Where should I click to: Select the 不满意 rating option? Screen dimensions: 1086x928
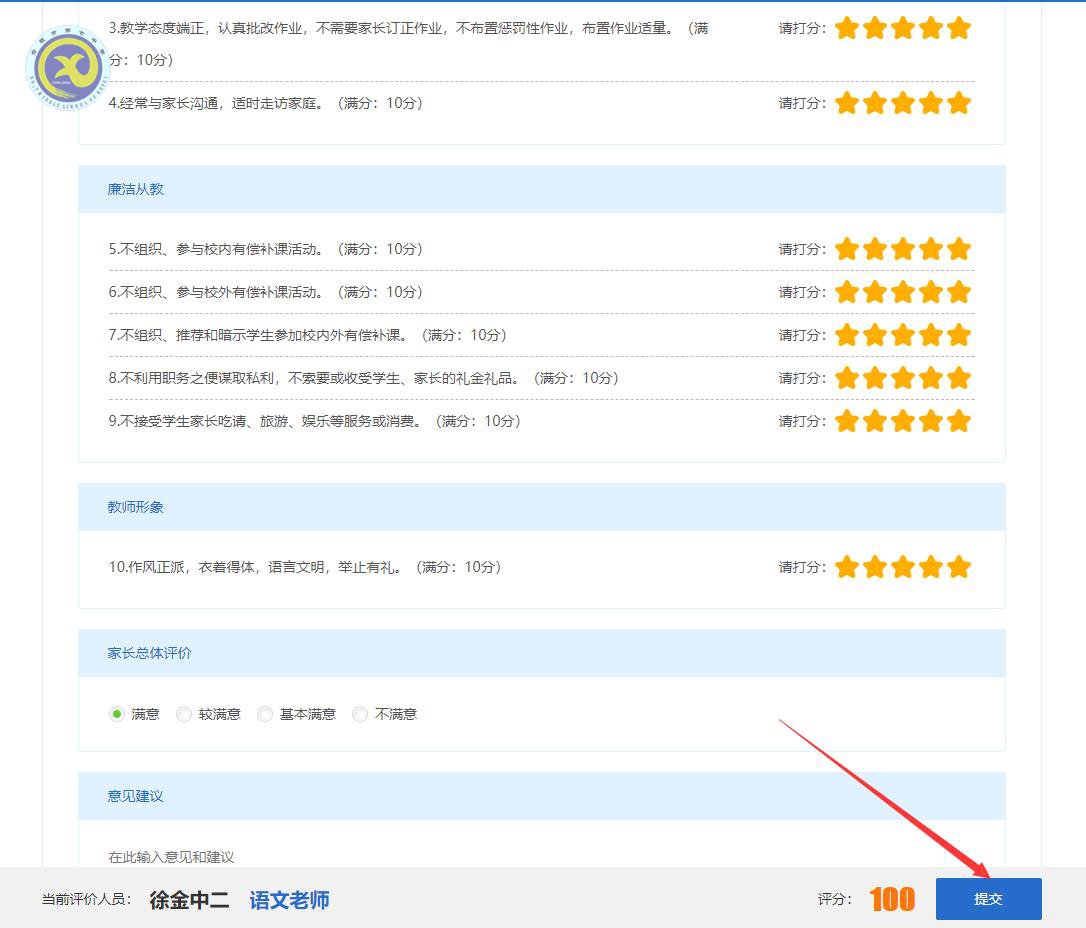360,714
